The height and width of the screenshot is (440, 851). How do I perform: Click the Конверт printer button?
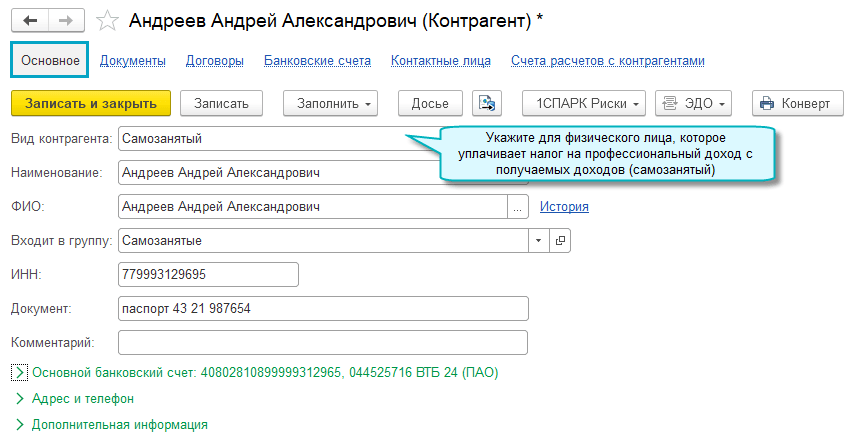point(795,103)
